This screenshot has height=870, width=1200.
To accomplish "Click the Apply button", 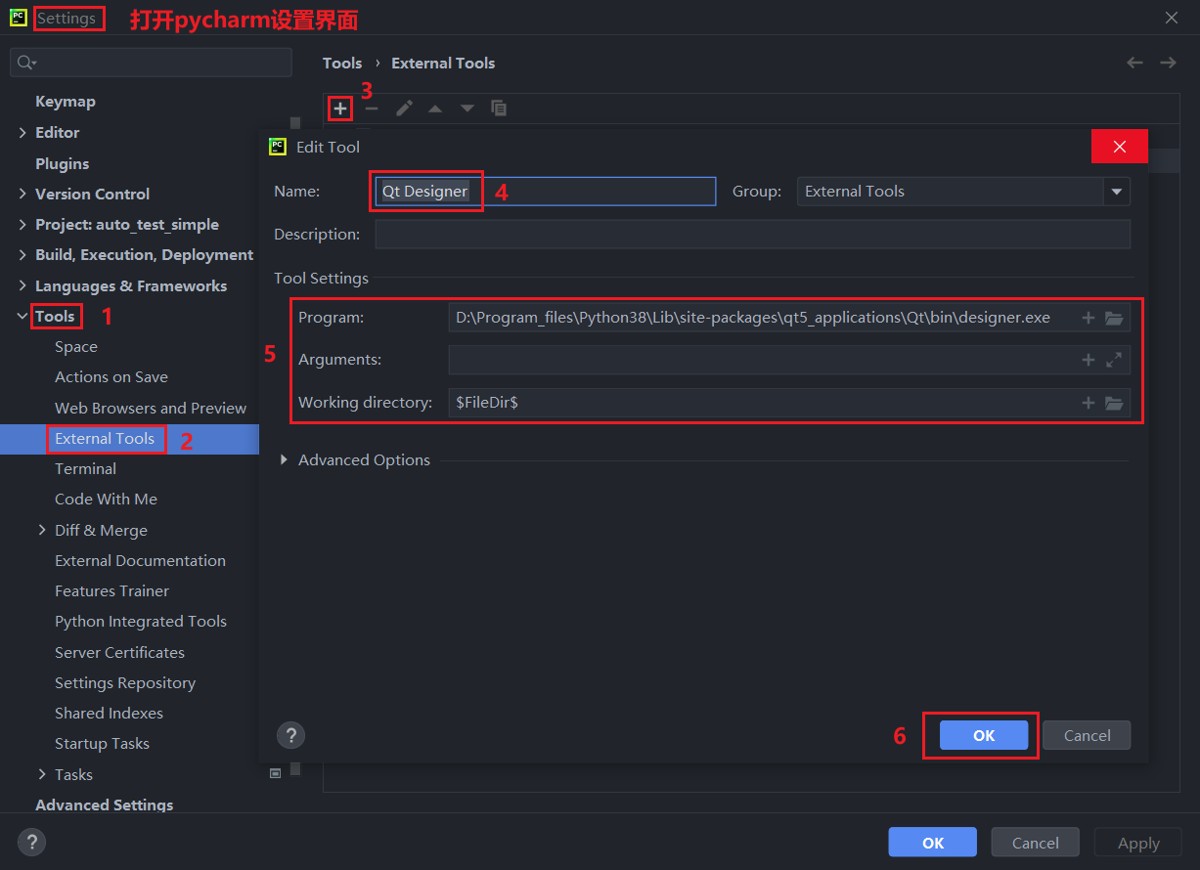I will pyautogui.click(x=1138, y=842).
